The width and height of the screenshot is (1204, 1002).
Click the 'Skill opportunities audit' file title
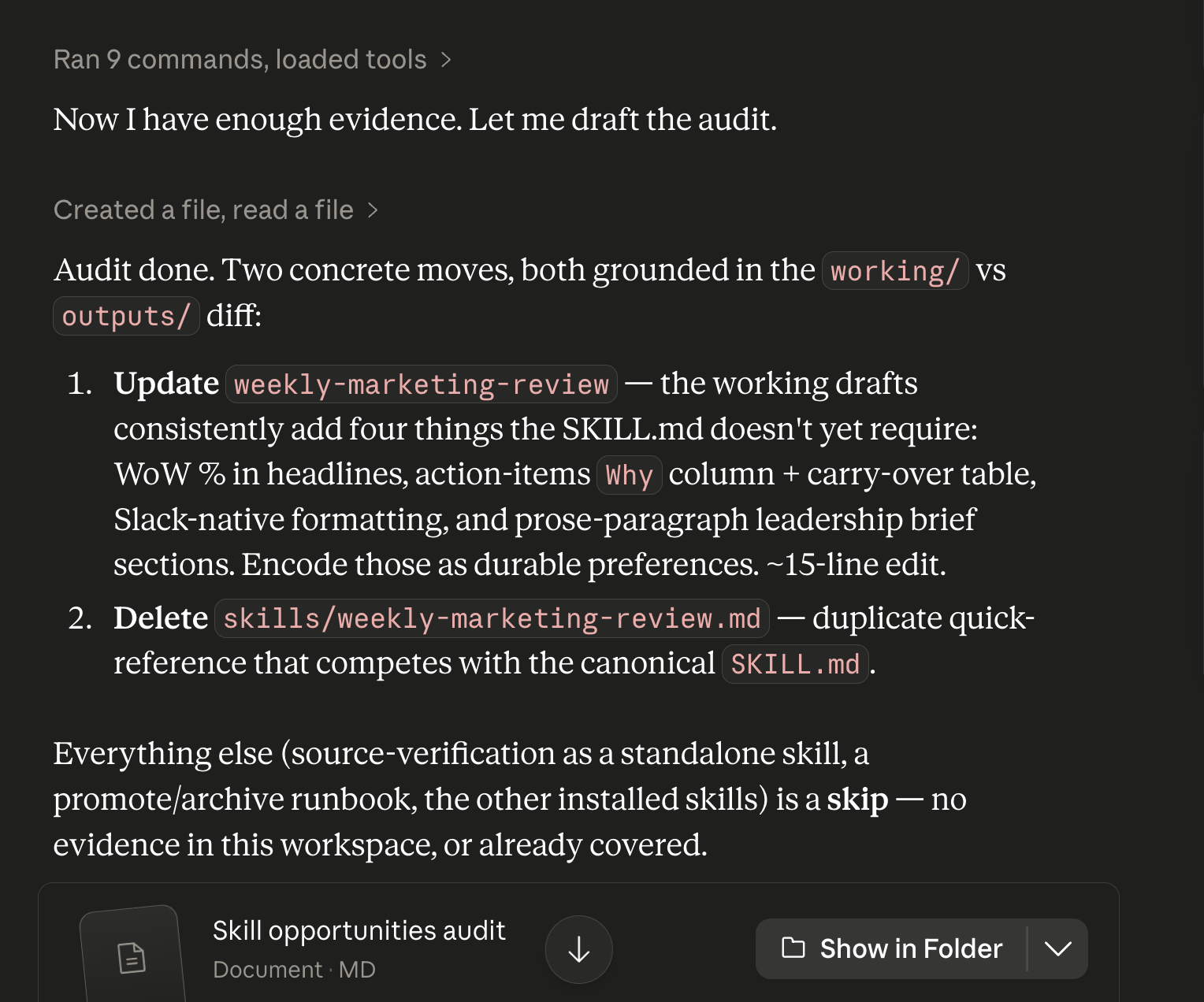(359, 930)
